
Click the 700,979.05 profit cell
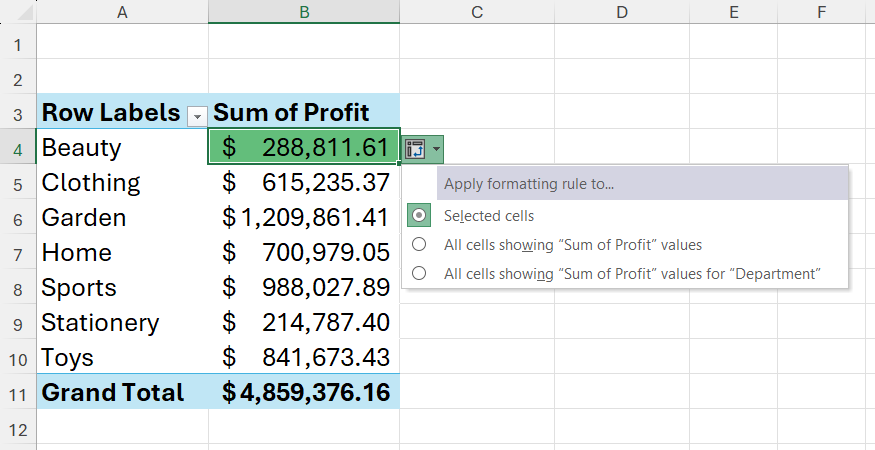pyautogui.click(x=304, y=251)
